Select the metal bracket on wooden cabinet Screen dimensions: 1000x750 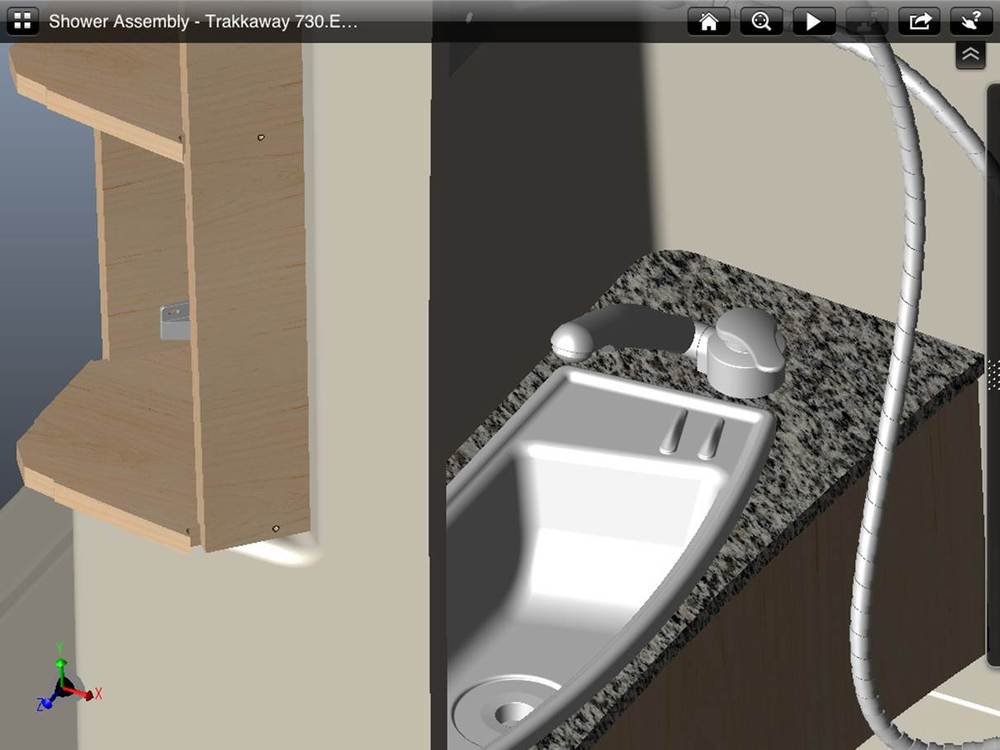tap(173, 322)
